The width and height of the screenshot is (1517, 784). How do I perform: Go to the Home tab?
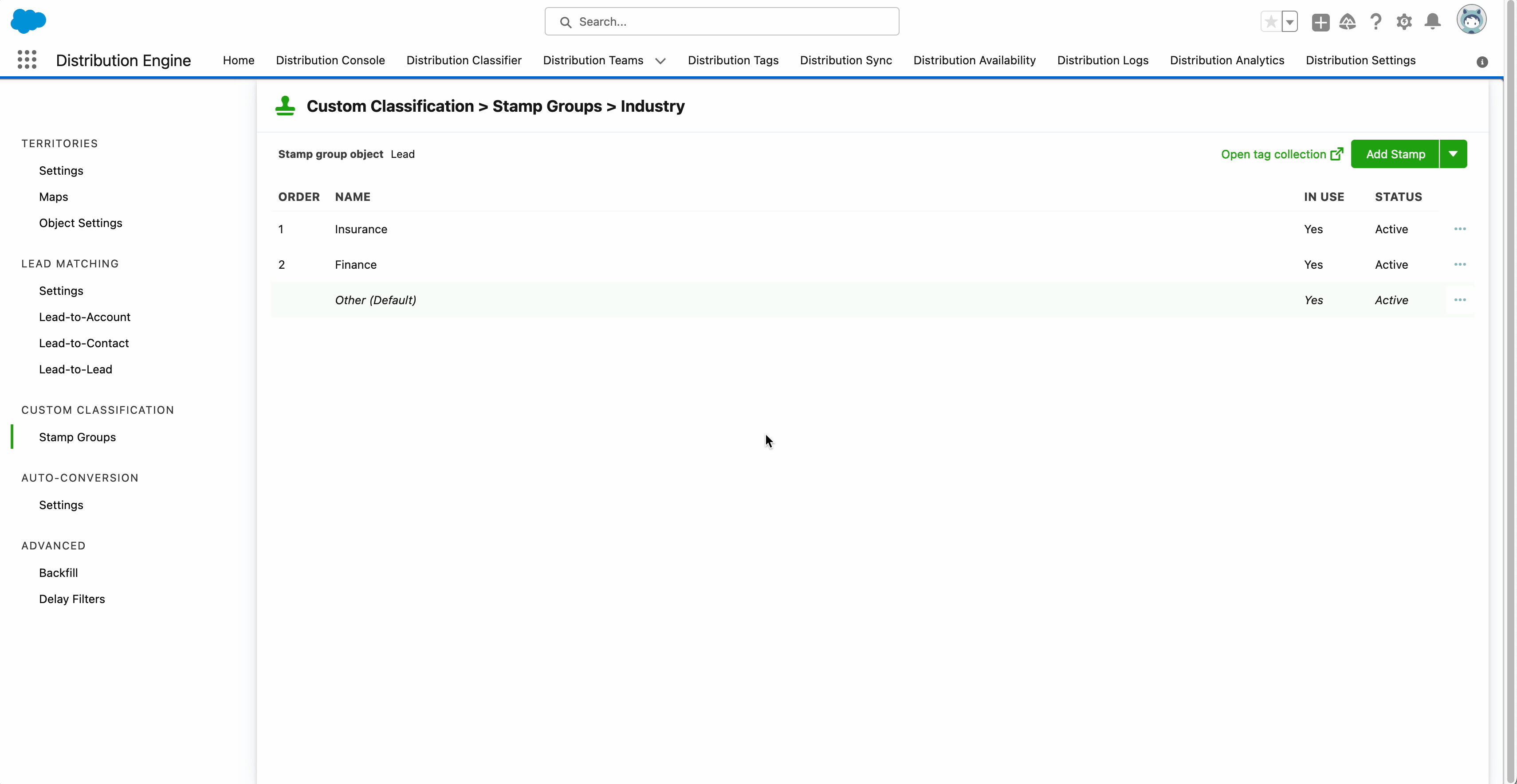point(239,60)
